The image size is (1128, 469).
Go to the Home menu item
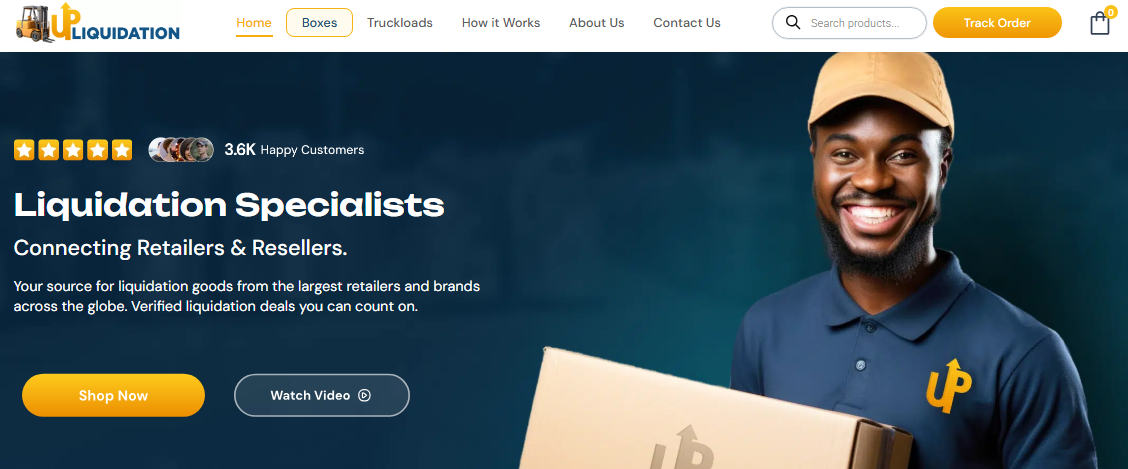(x=254, y=22)
